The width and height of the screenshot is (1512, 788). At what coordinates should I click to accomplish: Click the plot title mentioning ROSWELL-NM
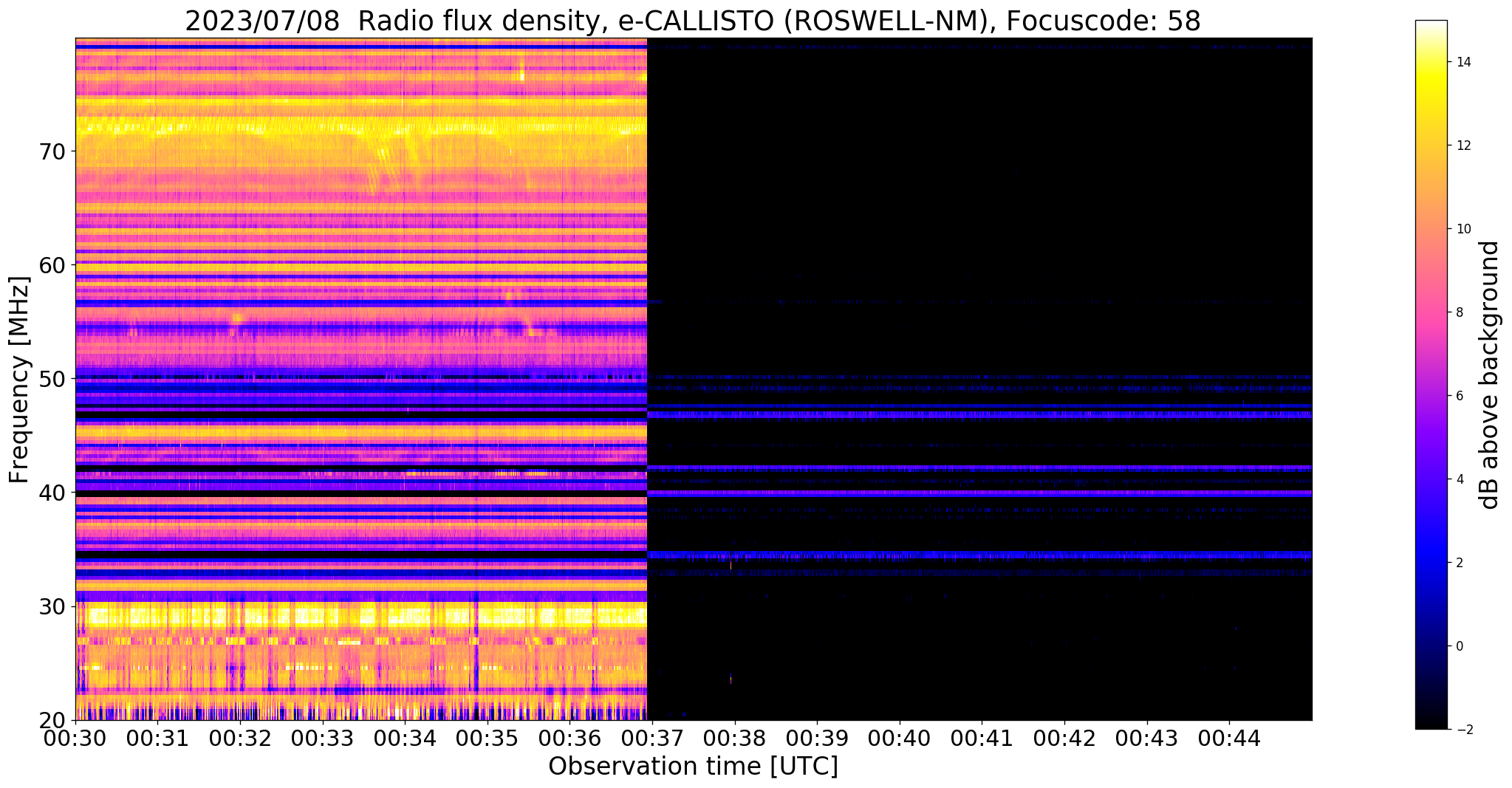(x=693, y=21)
